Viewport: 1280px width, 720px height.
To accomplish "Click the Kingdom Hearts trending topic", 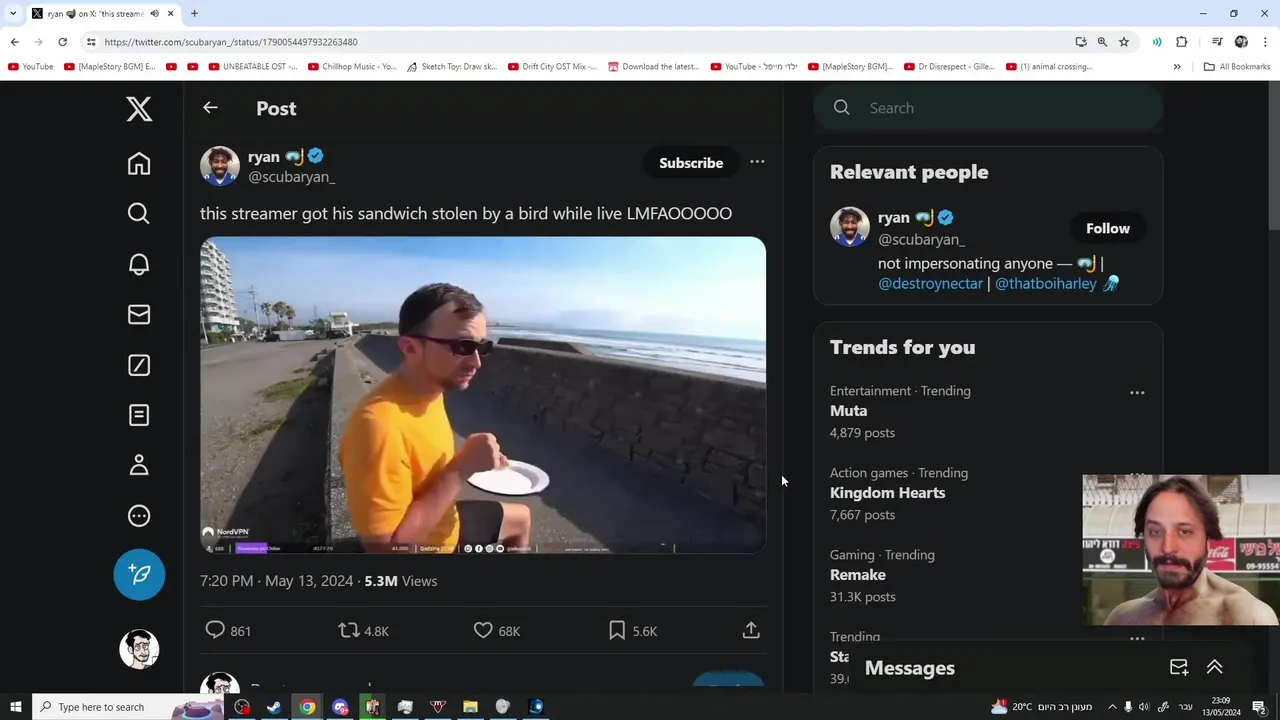I will [x=887, y=493].
